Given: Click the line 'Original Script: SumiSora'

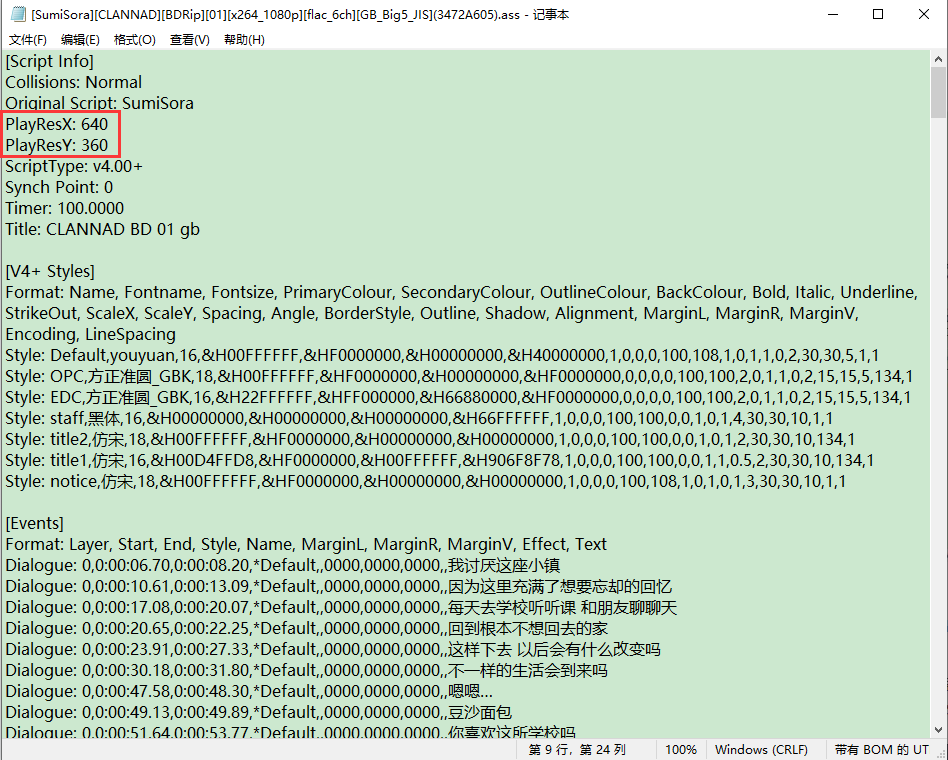Looking at the screenshot, I should pos(99,103).
